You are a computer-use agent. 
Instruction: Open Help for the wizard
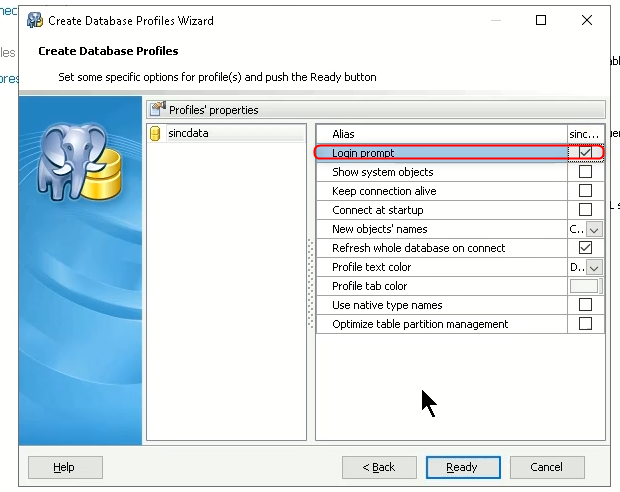point(65,467)
